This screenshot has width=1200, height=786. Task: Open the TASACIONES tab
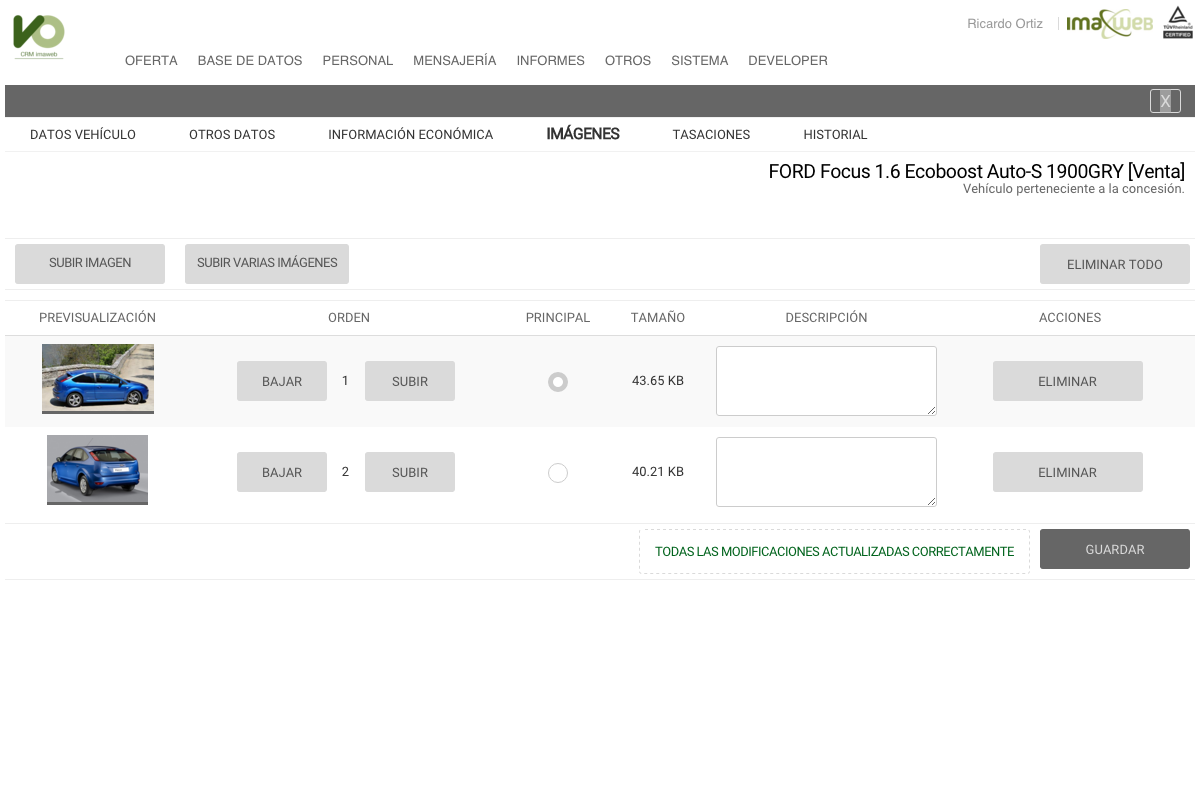tap(711, 135)
